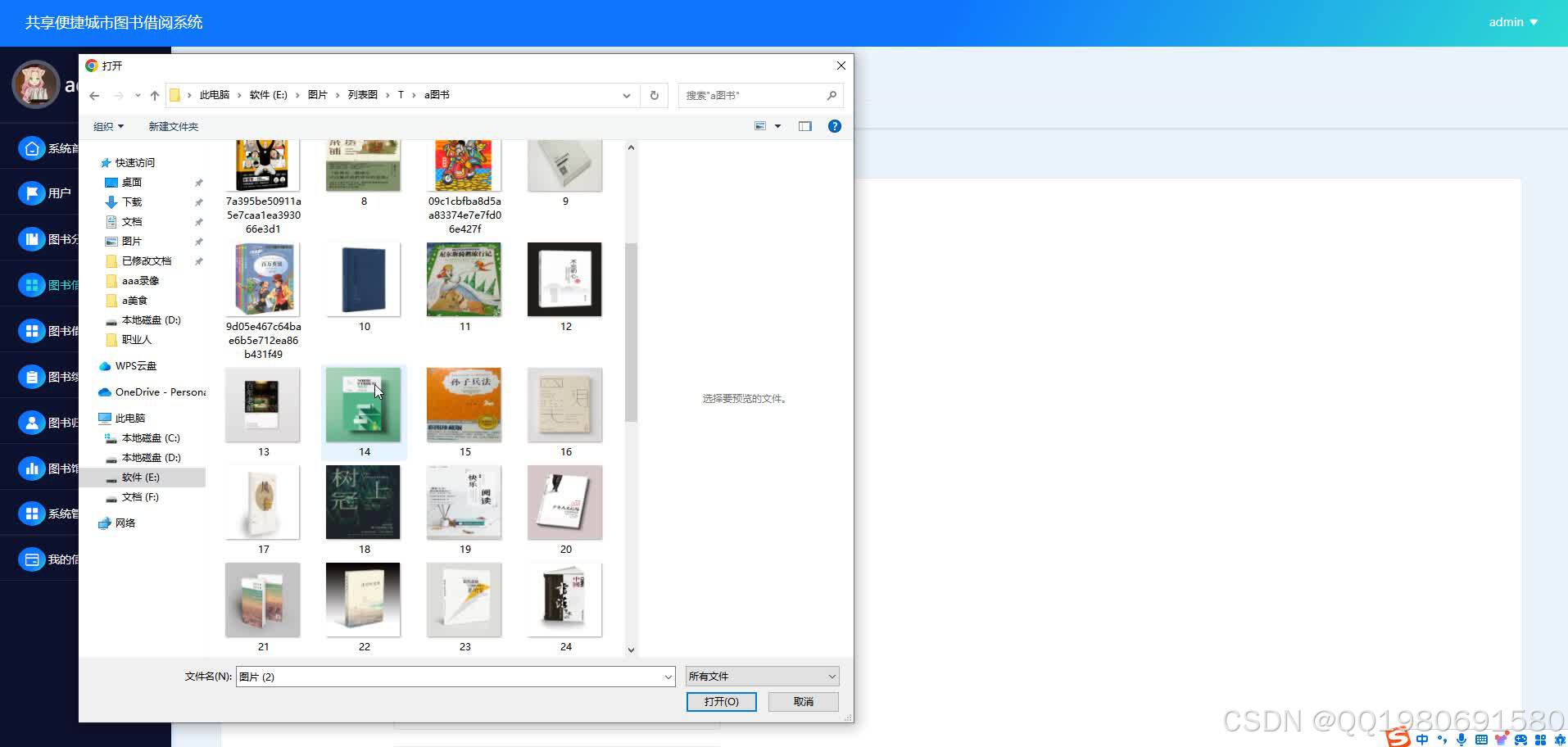Select file 9d05e467c64bae6b5e712ea86b431f49
This screenshot has width=1568, height=747.
point(263,301)
